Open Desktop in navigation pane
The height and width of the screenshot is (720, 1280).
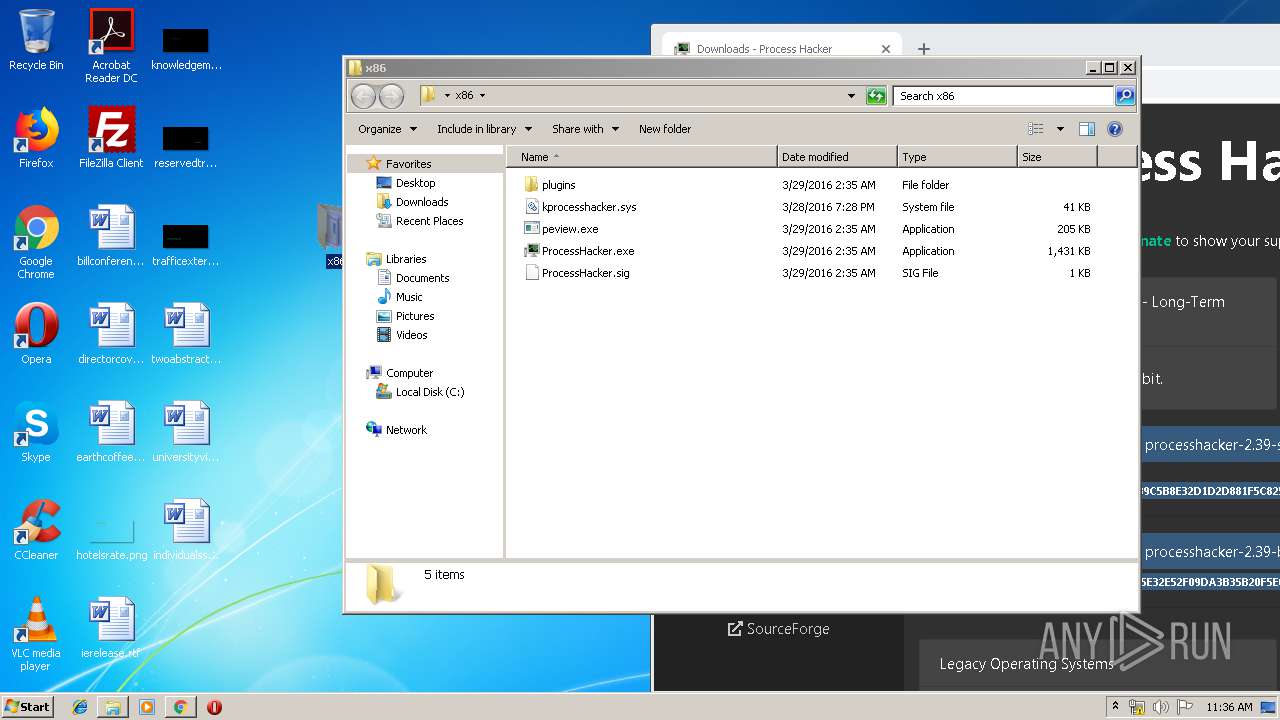[415, 183]
